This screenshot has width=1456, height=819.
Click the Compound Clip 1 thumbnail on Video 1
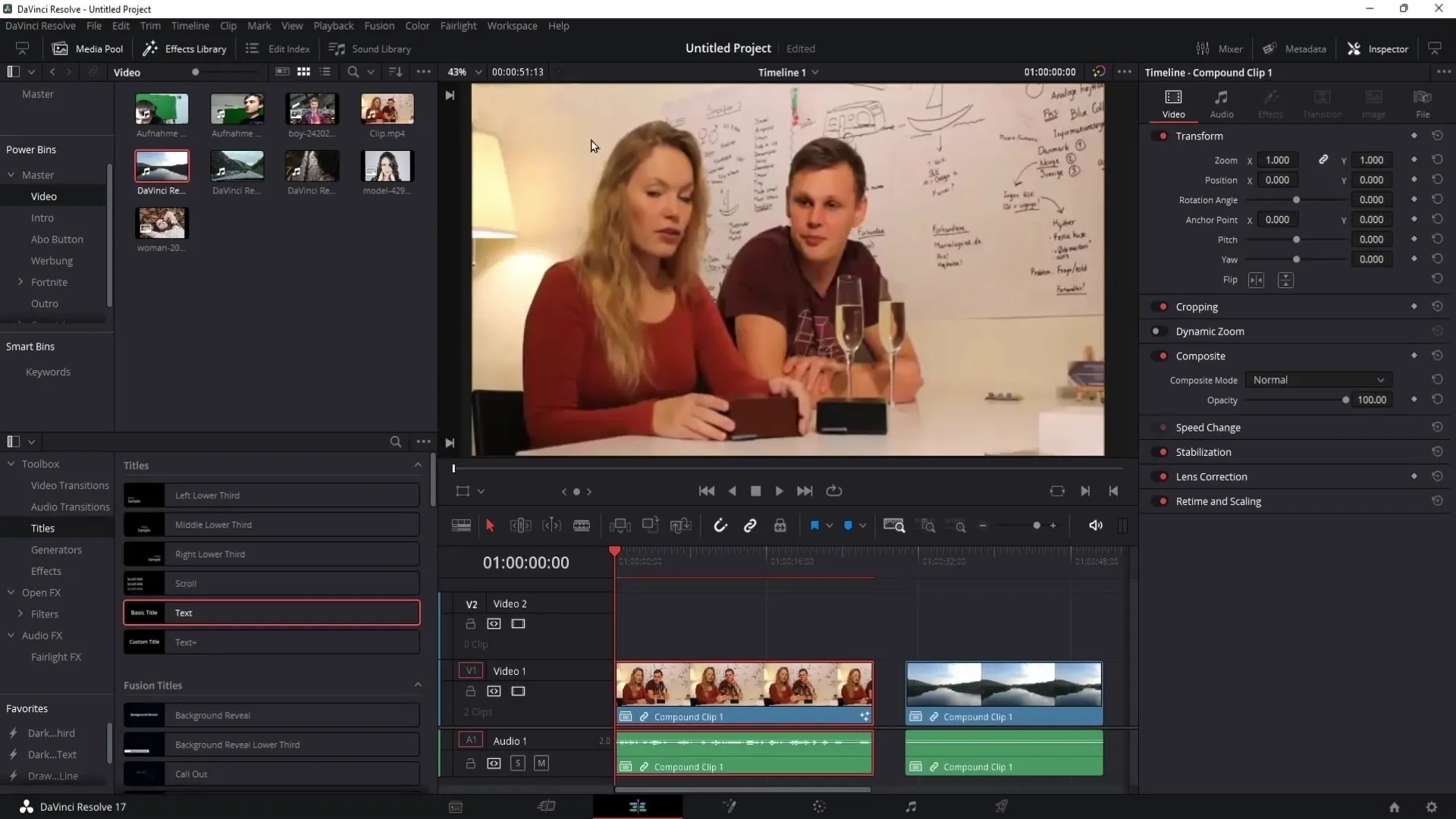coord(744,685)
